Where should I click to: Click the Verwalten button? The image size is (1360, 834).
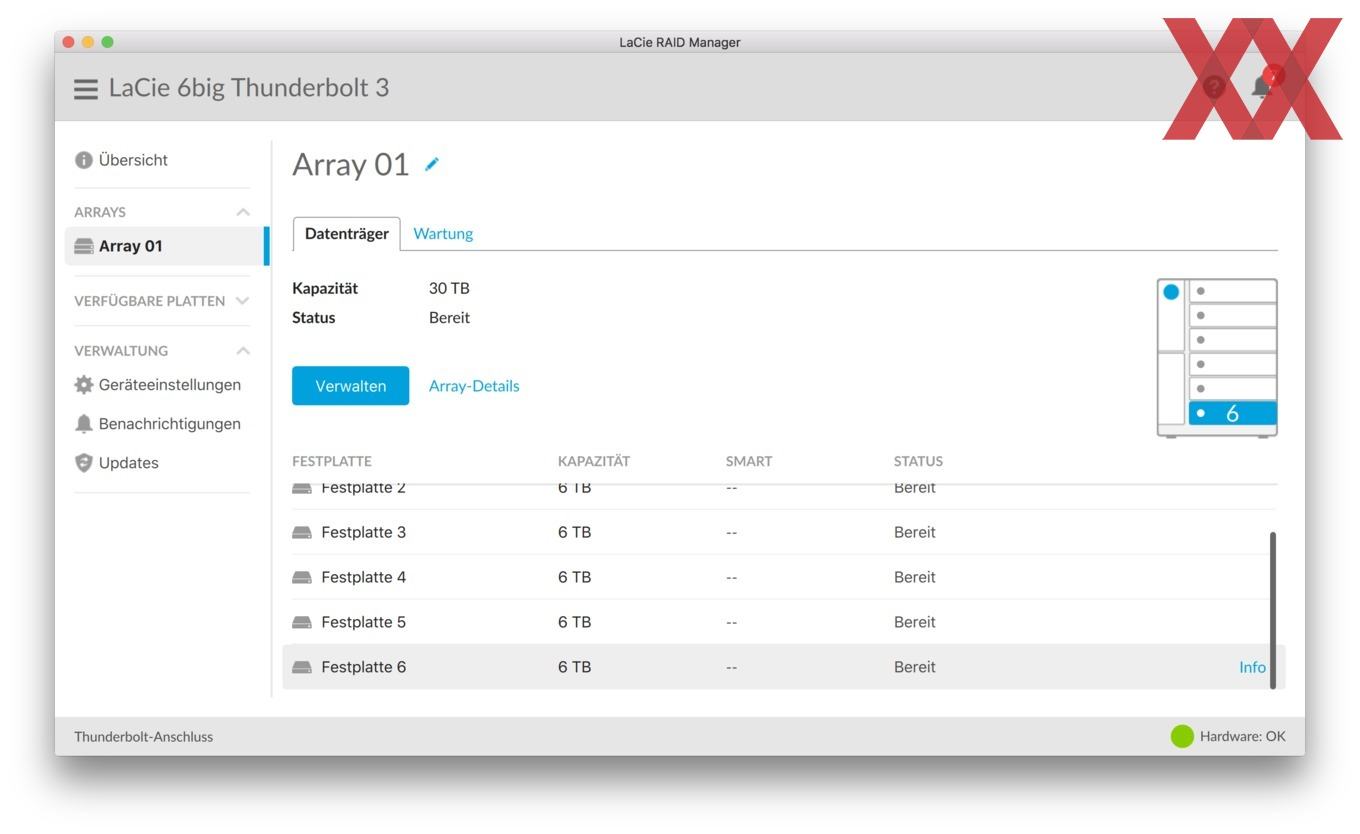350,386
